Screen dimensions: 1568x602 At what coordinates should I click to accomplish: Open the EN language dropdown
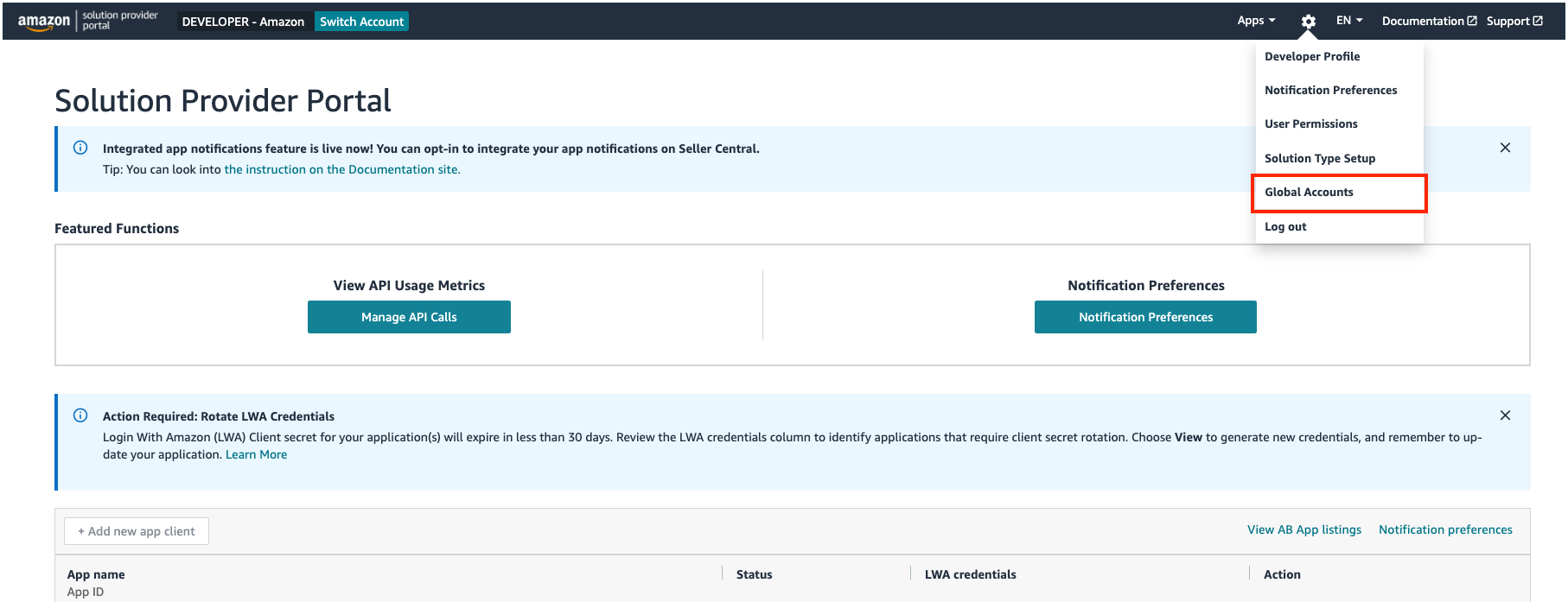tap(1349, 21)
